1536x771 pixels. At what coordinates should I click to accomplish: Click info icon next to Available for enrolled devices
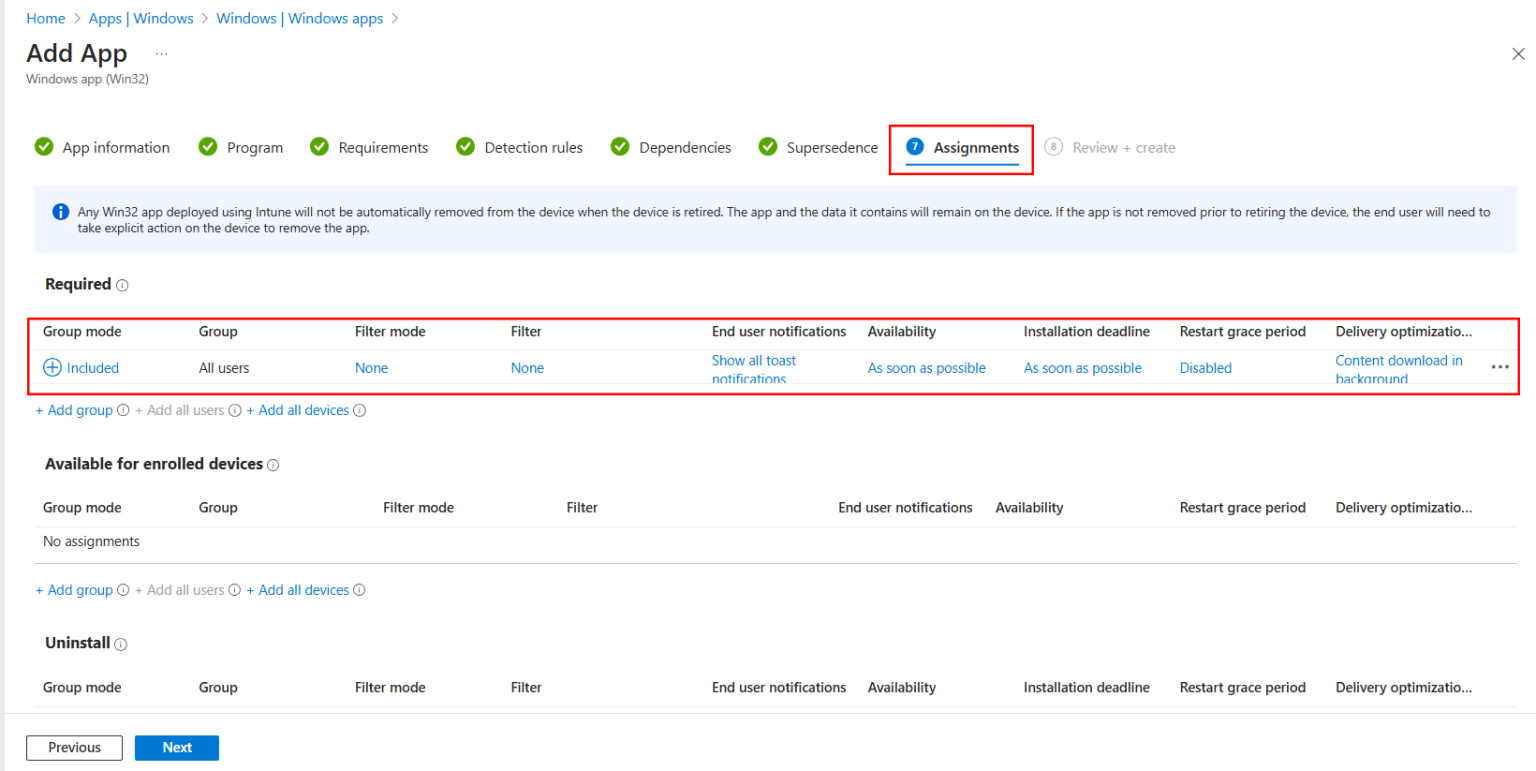point(272,464)
